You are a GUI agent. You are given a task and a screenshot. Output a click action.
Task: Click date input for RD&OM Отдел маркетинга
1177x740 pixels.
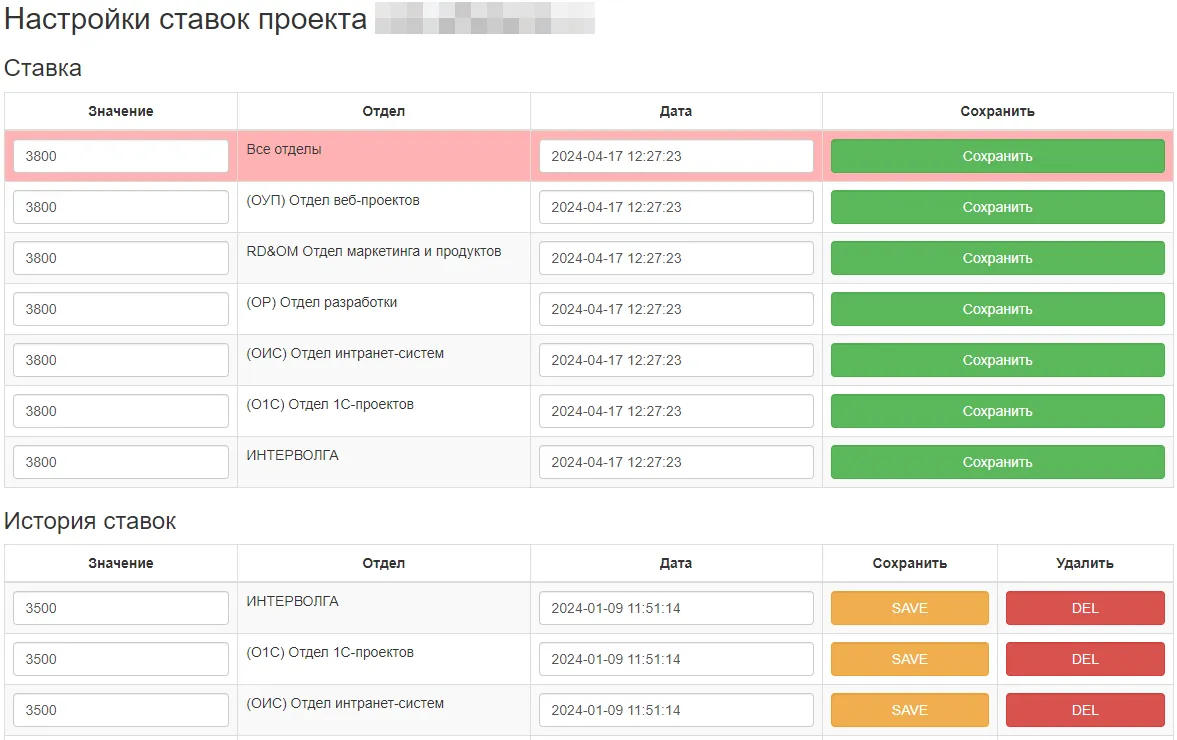point(676,258)
